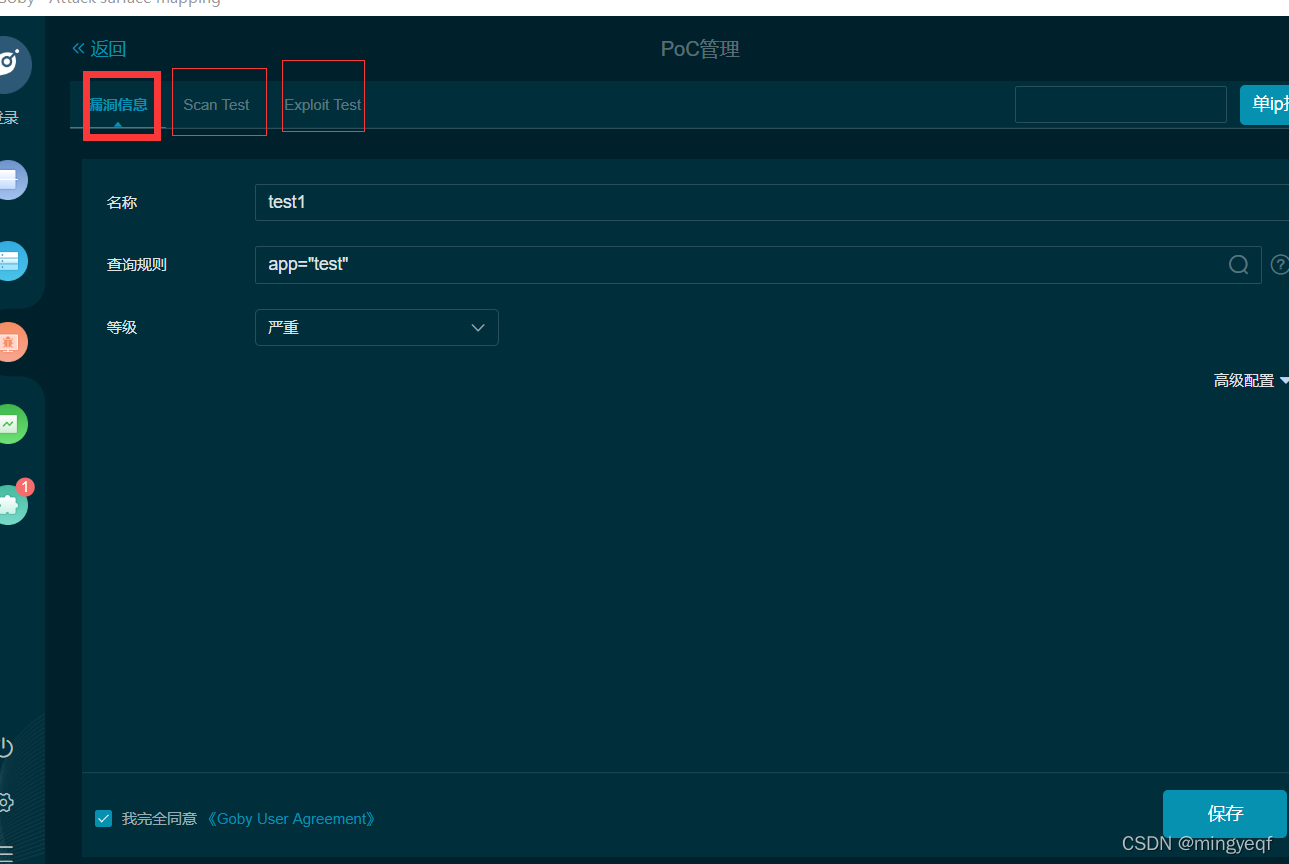Click the help question mark beside the query rule
This screenshot has height=864, width=1289.
(1279, 265)
